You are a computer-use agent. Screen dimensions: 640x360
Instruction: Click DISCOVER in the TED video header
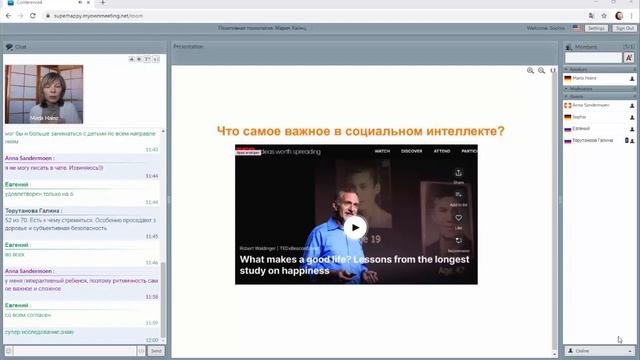coord(411,151)
